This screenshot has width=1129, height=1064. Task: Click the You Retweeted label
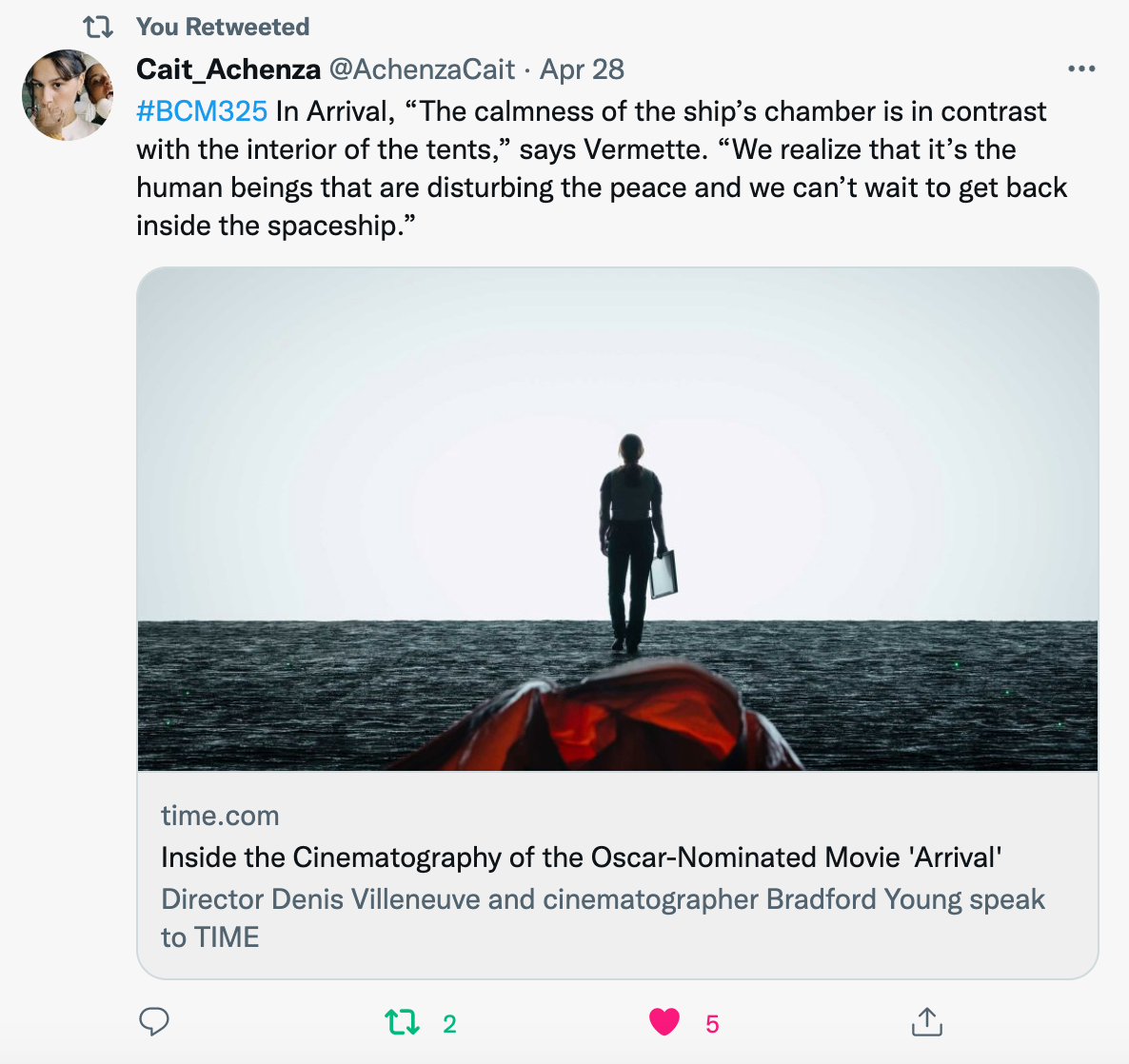(x=223, y=27)
